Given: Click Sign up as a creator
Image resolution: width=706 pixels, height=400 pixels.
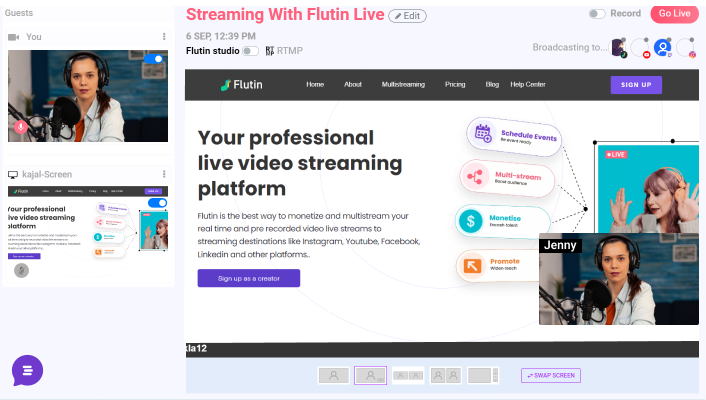Looking at the screenshot, I should click(x=249, y=278).
